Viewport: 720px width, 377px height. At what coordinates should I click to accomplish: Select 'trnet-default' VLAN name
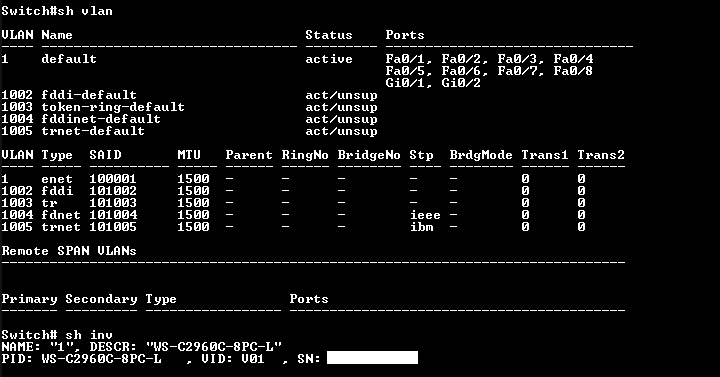93,131
